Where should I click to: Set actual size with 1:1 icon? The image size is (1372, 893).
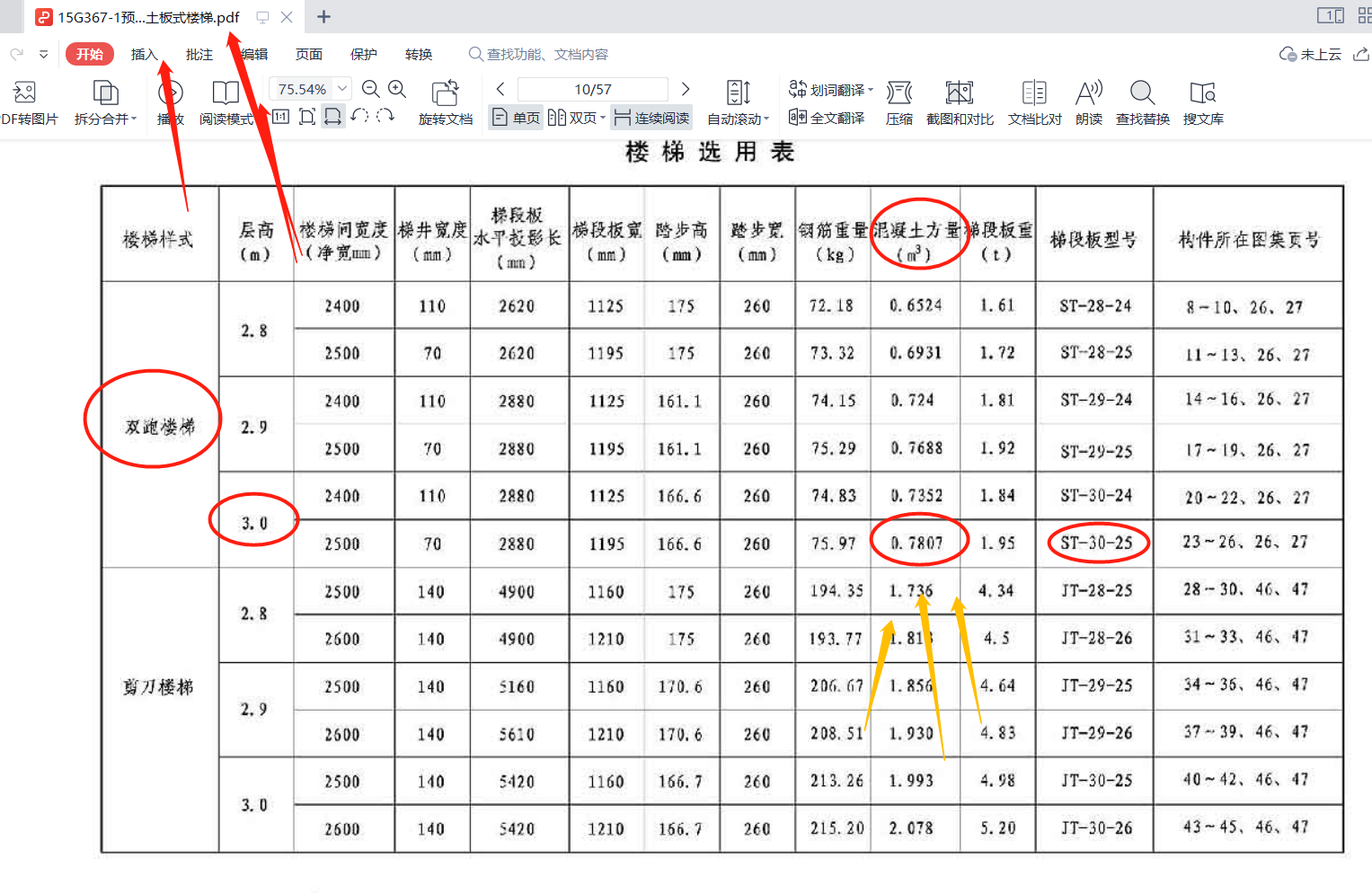281,116
